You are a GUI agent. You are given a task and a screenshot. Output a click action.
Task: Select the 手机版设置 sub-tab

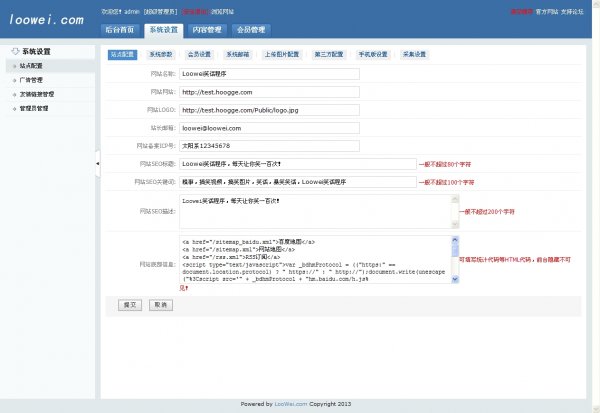pos(373,55)
